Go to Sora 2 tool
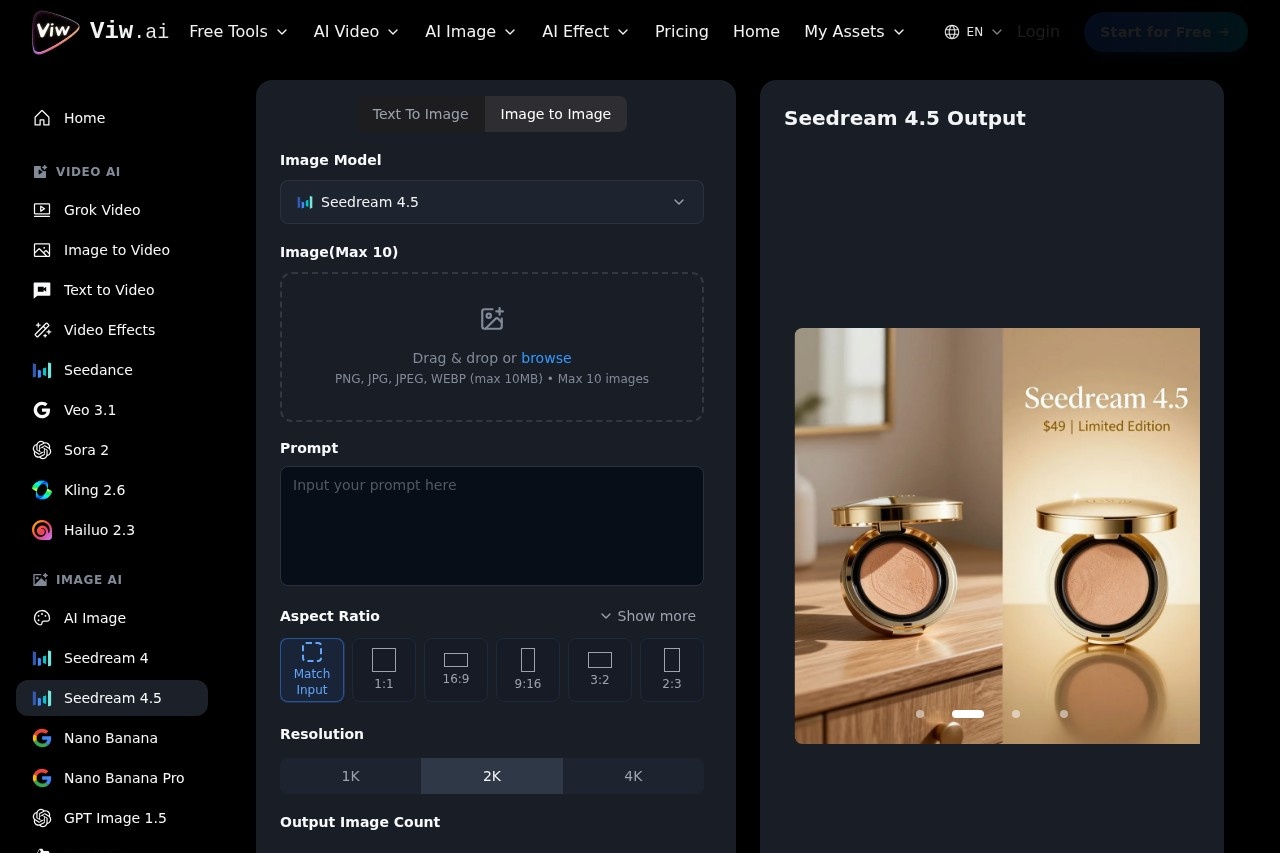 pos(86,450)
